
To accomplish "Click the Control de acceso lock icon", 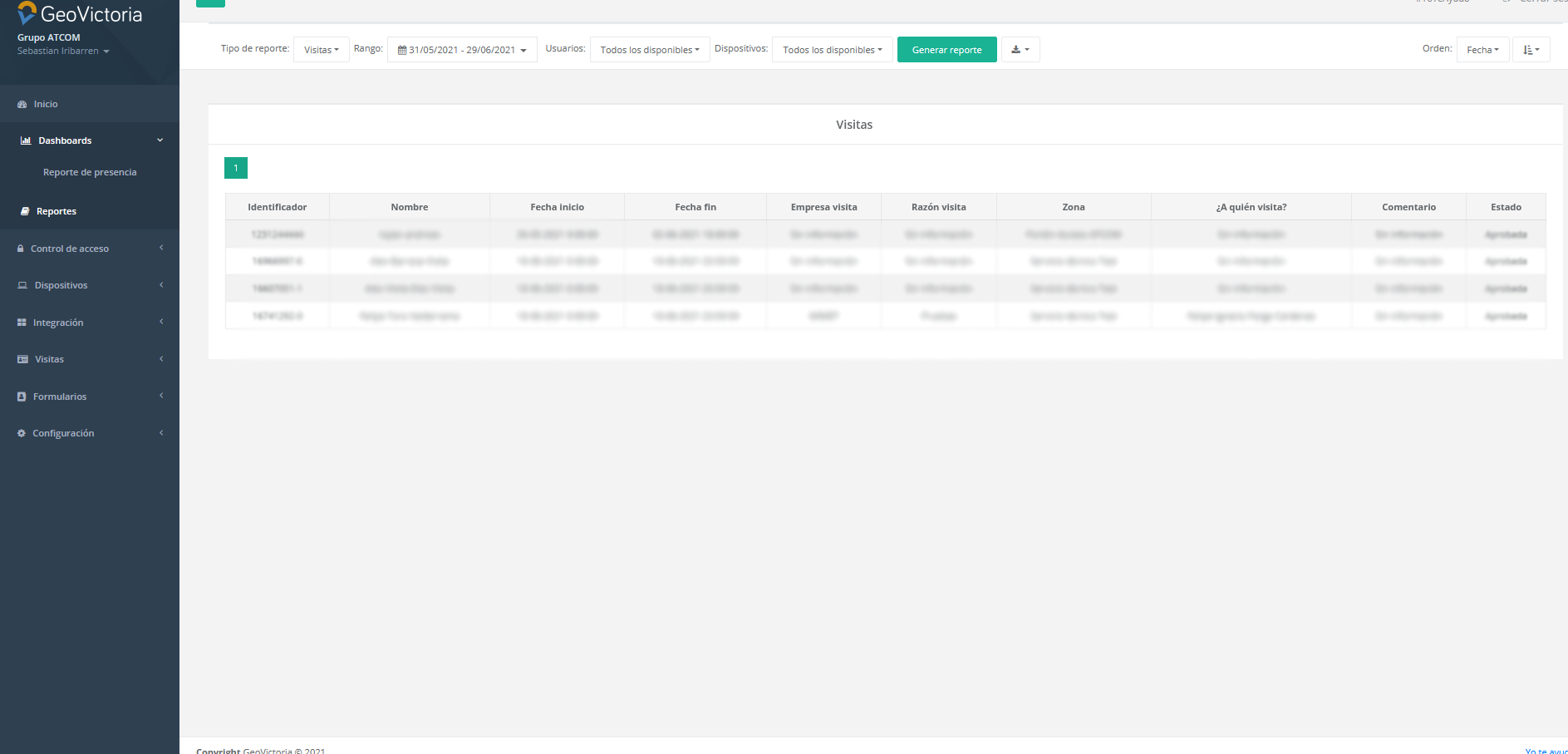I will click(21, 249).
